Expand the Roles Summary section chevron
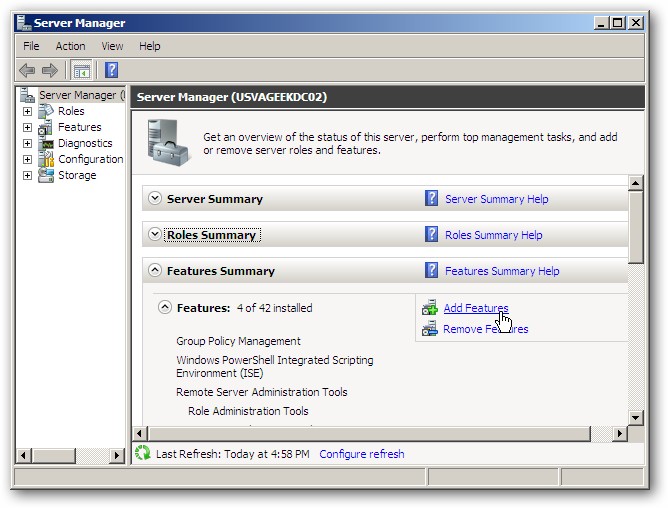The width and height of the screenshot is (668, 508). (x=155, y=234)
